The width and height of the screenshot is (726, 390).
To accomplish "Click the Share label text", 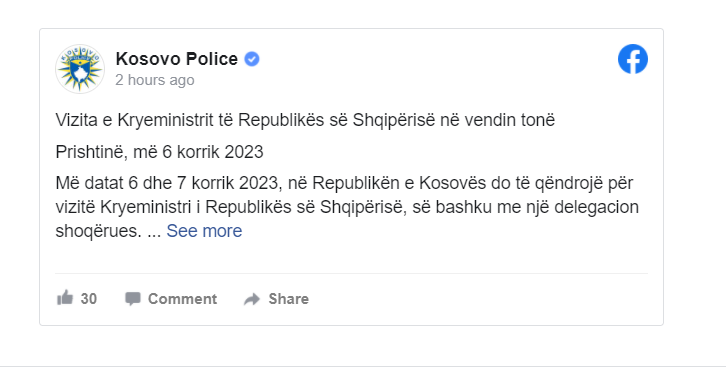I will pyautogui.click(x=288, y=299).
